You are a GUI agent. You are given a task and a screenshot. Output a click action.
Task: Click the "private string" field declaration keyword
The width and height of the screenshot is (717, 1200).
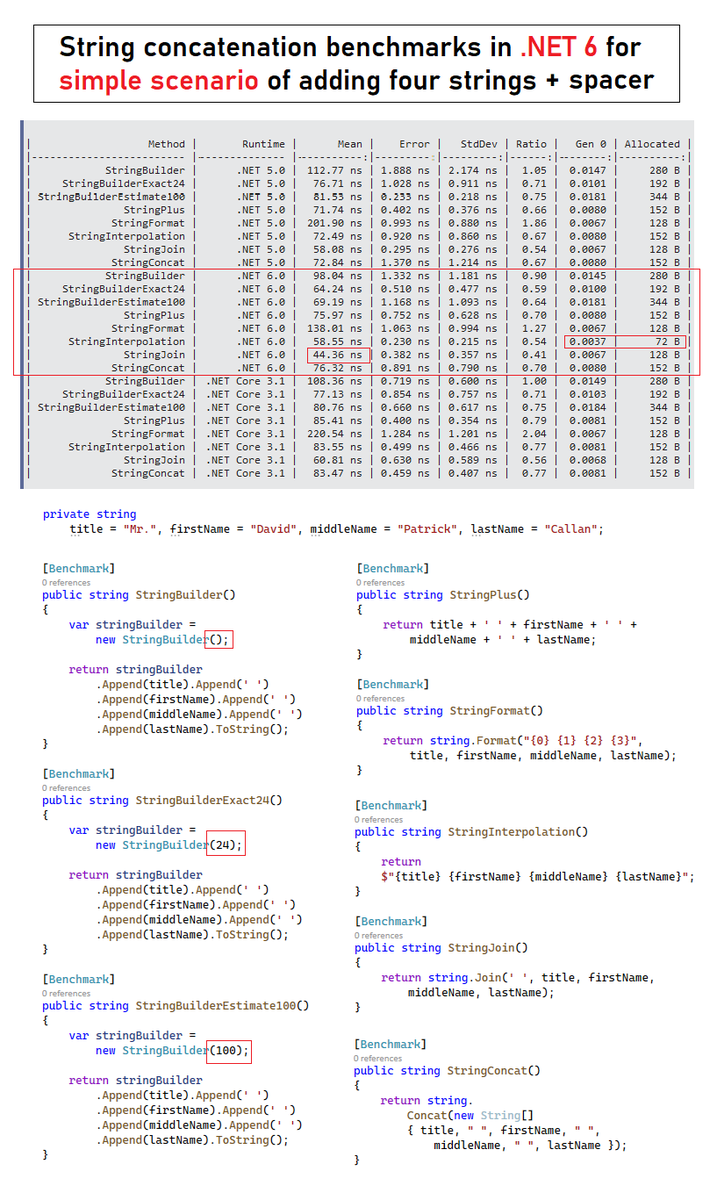click(89, 514)
